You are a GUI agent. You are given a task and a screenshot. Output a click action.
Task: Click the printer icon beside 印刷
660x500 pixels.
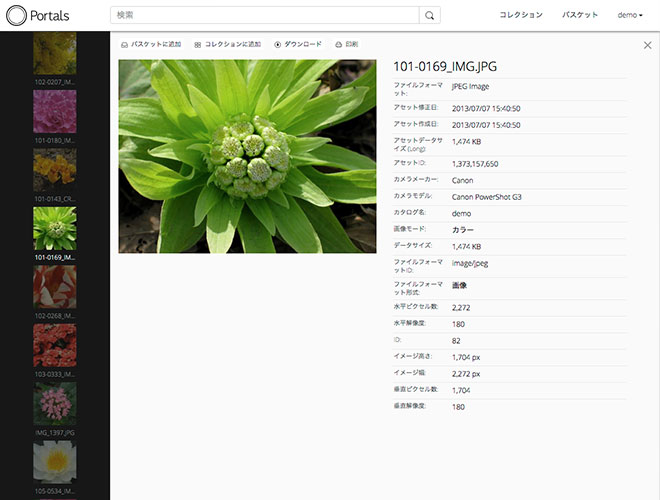[338, 45]
